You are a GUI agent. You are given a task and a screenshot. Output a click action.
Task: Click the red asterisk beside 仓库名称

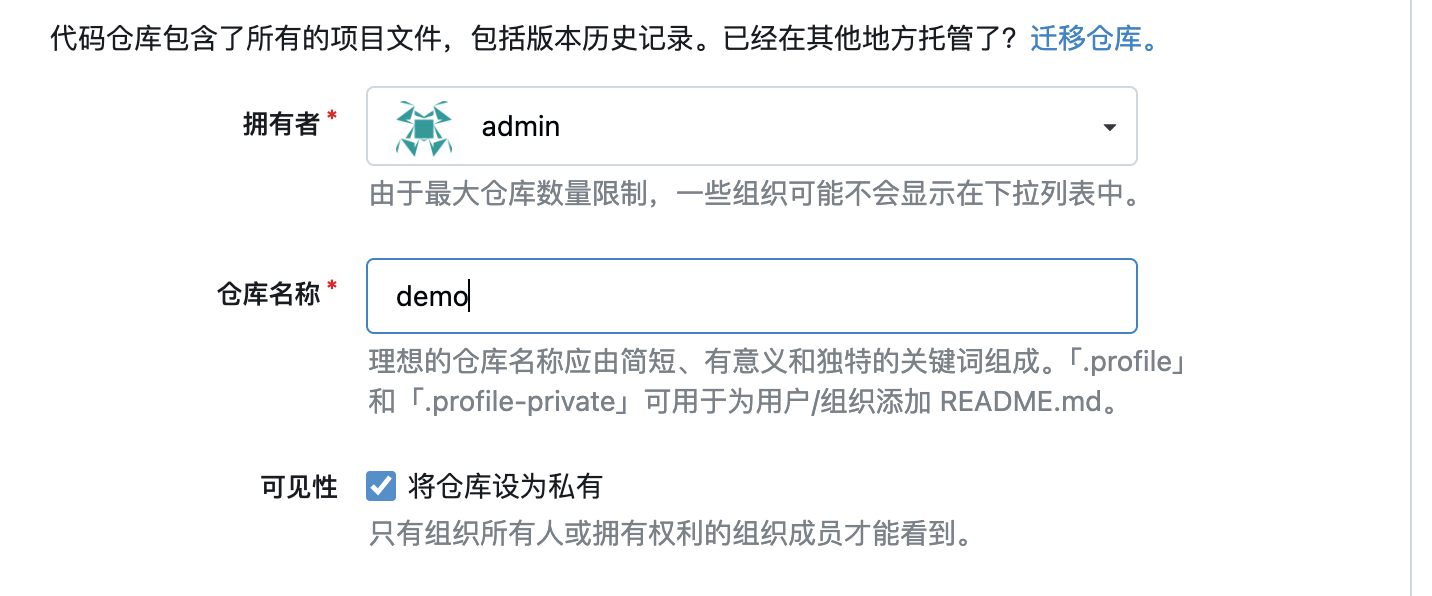[332, 287]
